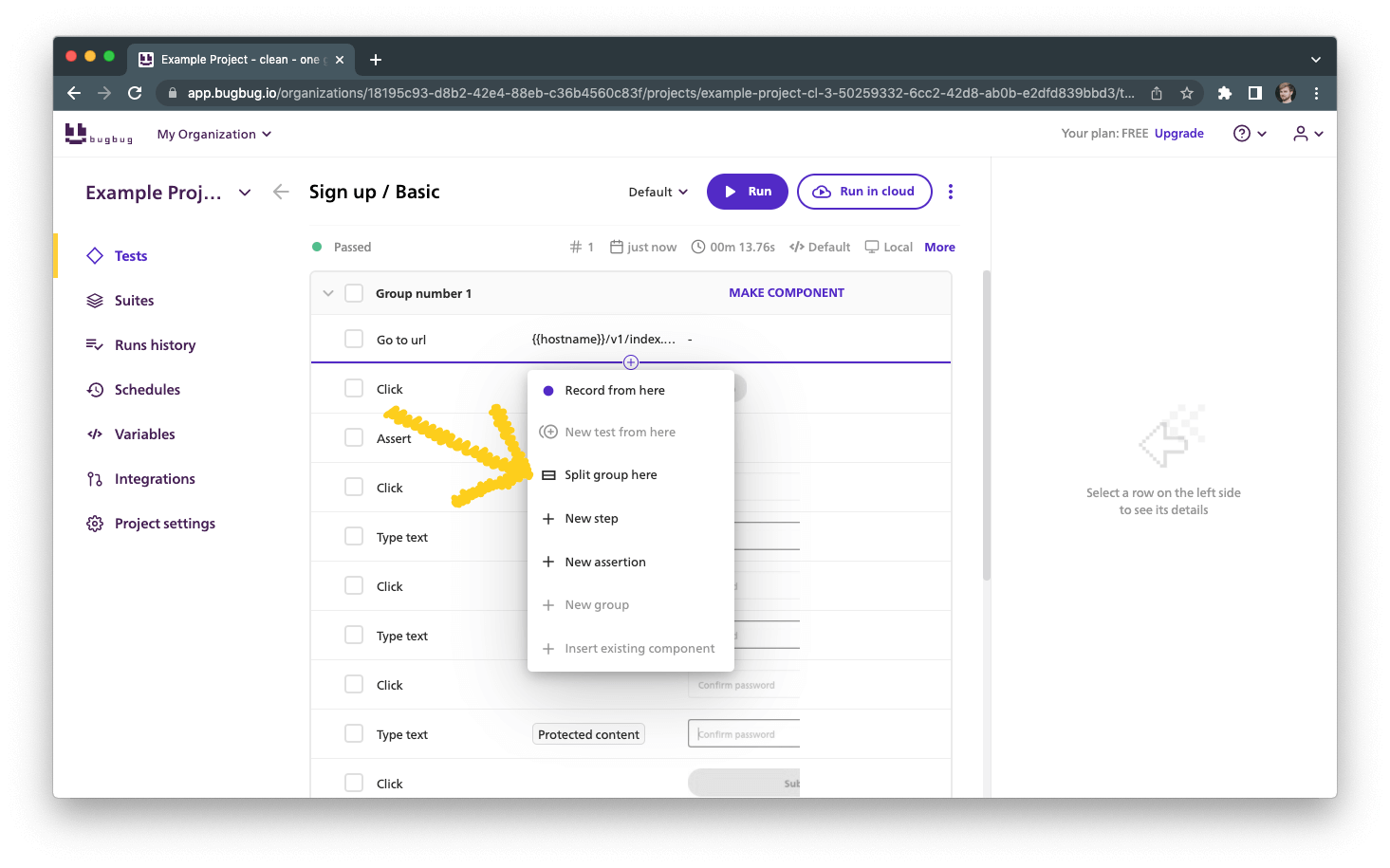Click the Local run mode label
Screen dimensions: 1390x868
click(898, 247)
